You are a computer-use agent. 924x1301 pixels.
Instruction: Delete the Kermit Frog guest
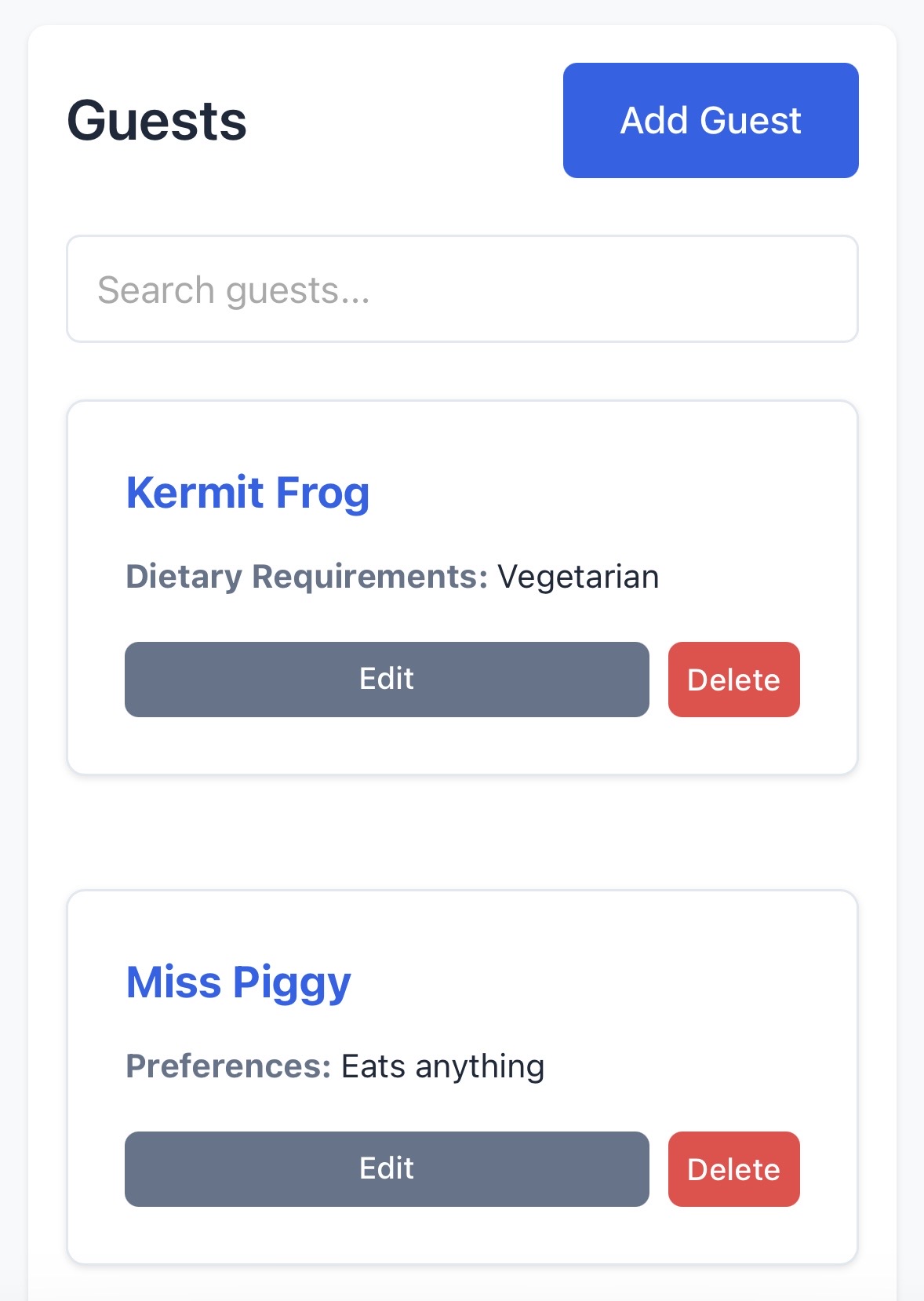(733, 680)
